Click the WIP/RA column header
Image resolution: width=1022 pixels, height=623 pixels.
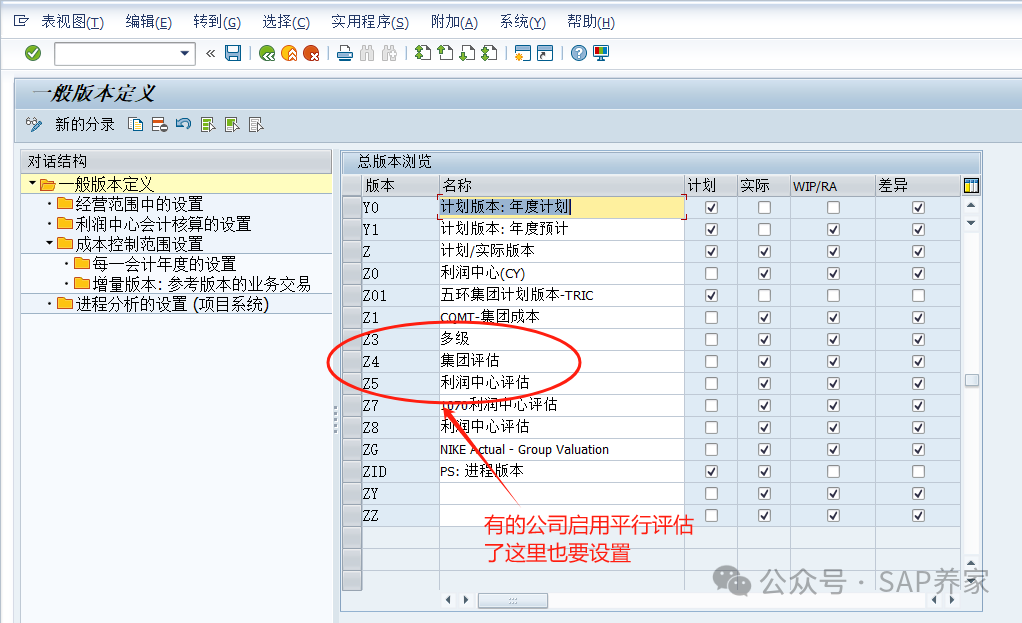832,185
